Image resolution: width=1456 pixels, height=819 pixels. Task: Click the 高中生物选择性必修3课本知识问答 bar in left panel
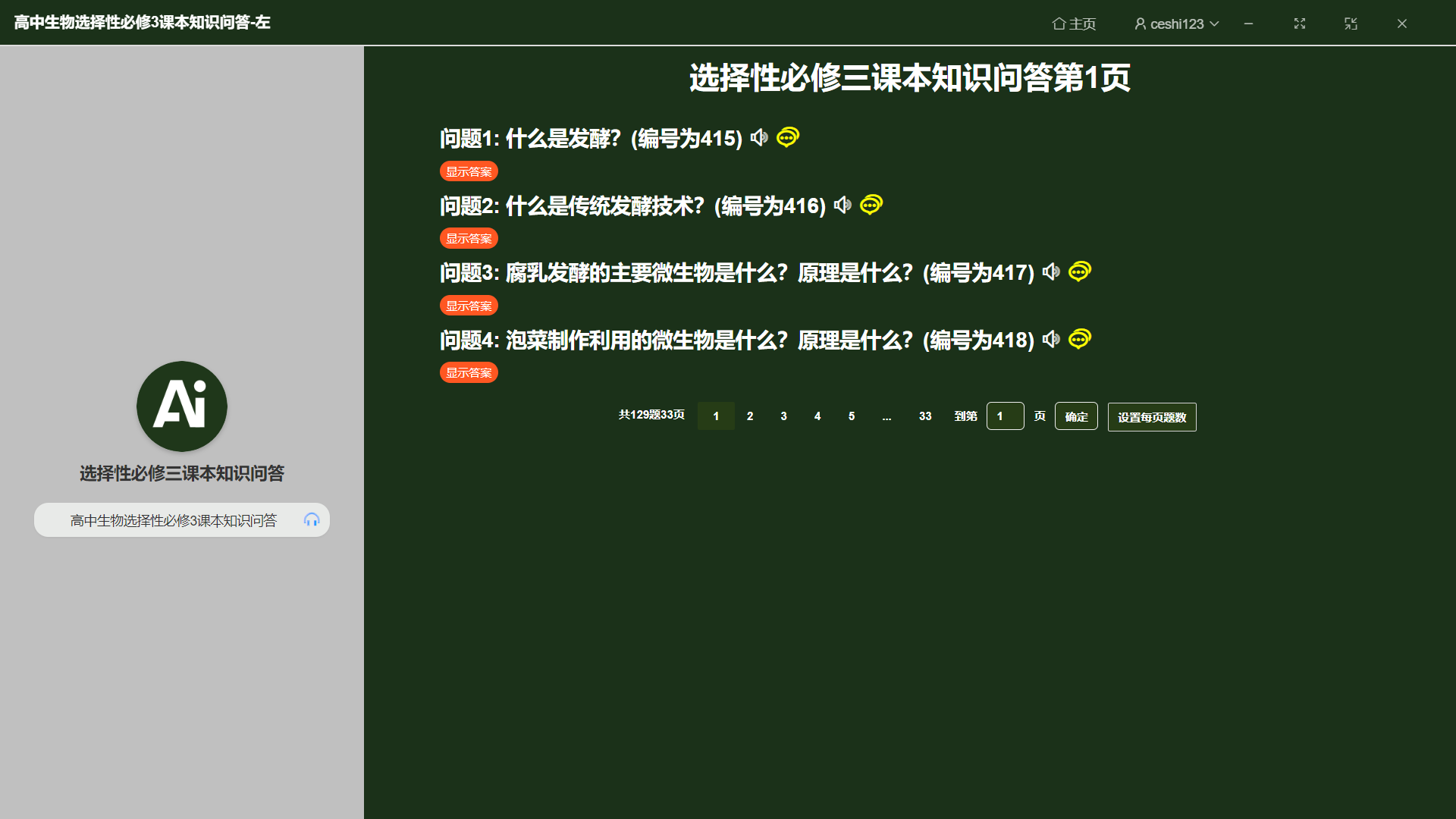182,520
